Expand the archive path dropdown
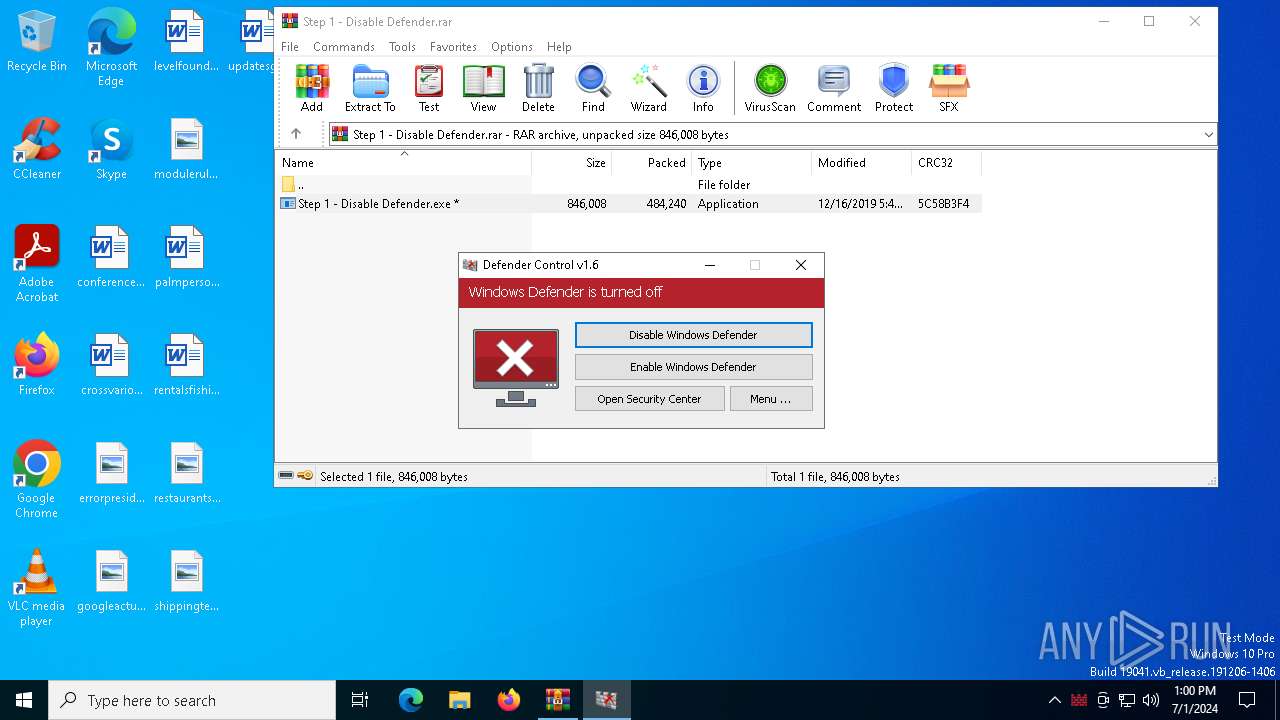The width and height of the screenshot is (1280, 720). 1208,134
